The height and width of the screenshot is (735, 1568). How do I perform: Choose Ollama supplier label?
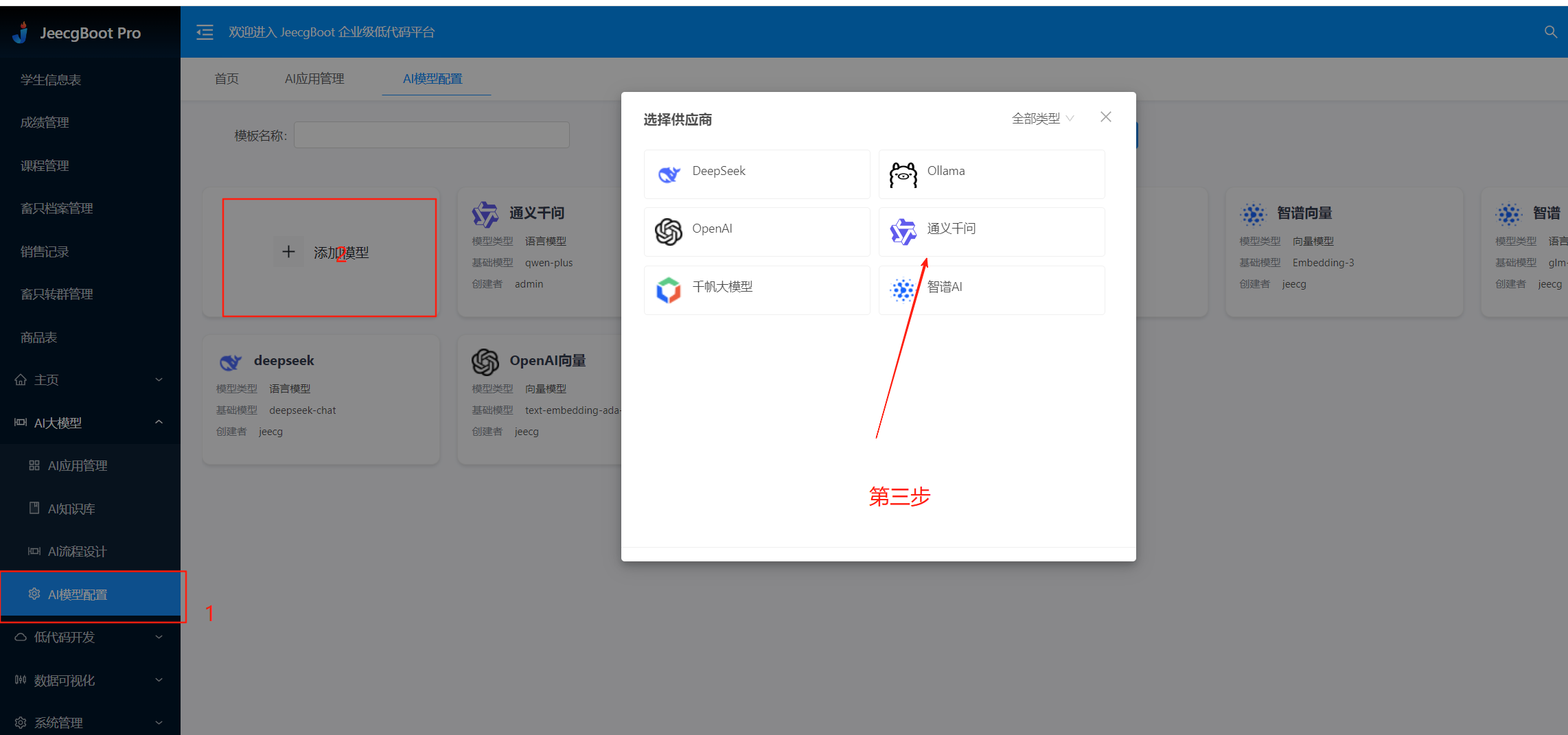pyautogui.click(x=945, y=171)
